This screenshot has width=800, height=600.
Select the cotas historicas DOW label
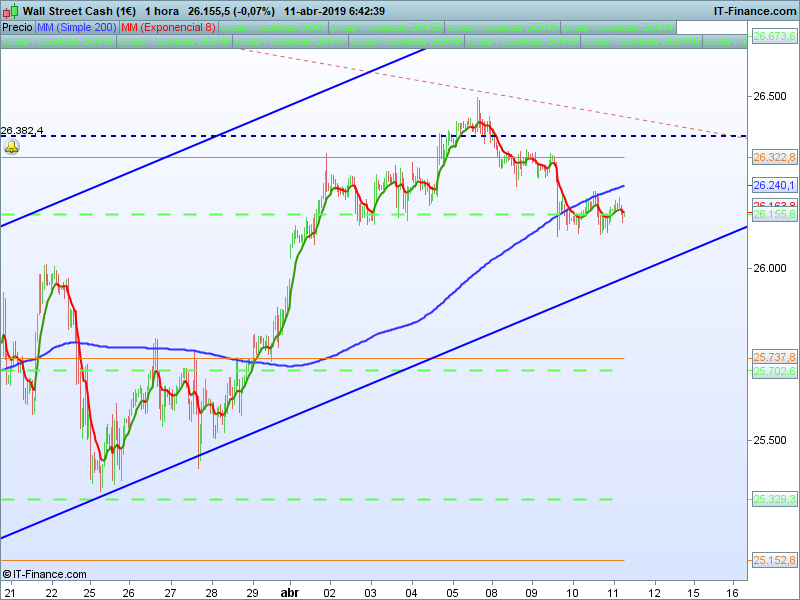pos(273,28)
